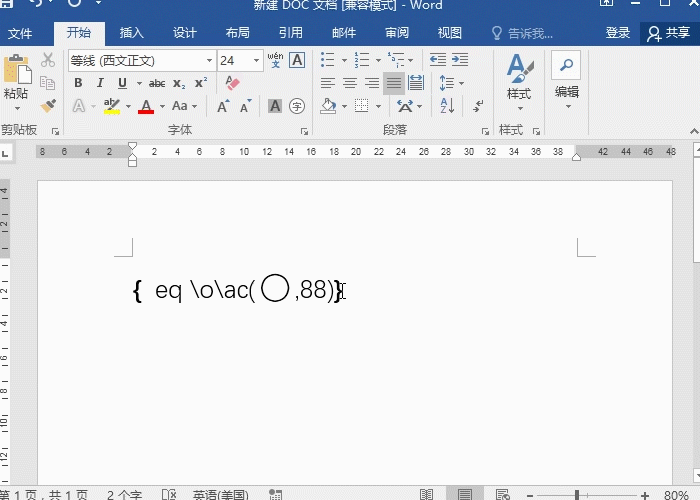The height and width of the screenshot is (500, 700).
Task: Toggle Align Right paragraph
Action: click(372, 83)
